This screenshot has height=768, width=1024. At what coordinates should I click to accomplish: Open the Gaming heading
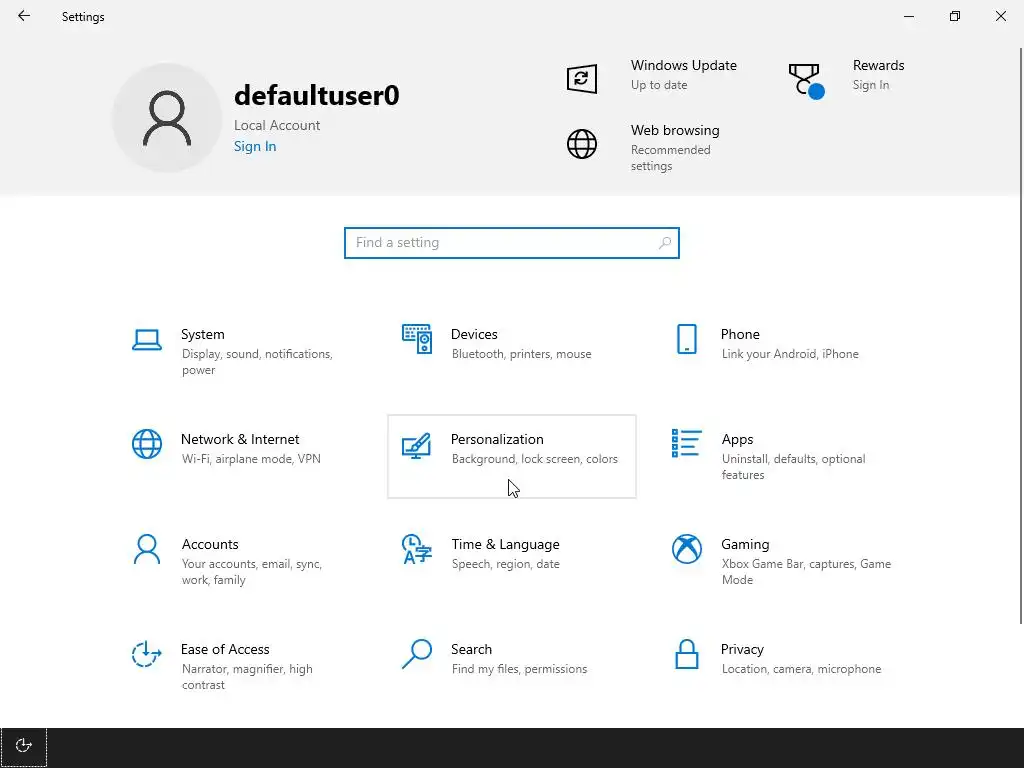(745, 545)
